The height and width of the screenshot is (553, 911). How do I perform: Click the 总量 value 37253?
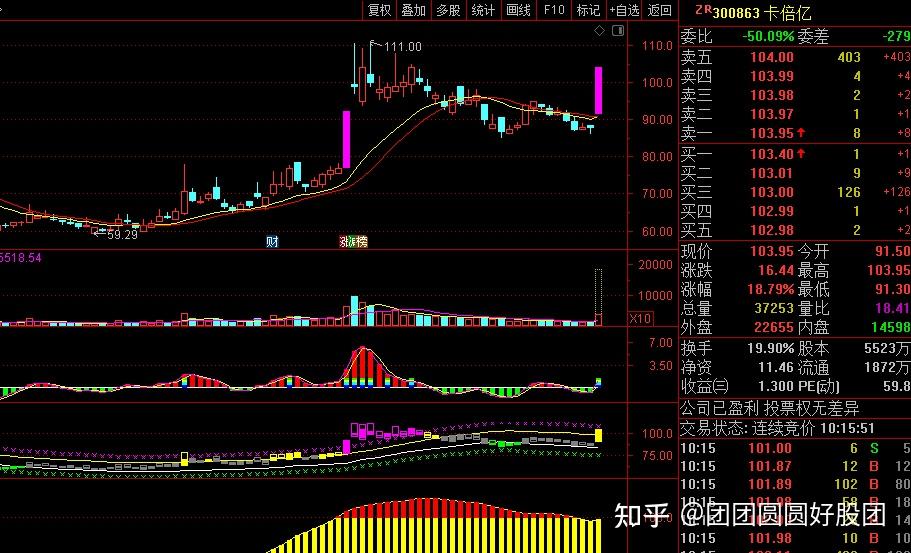point(775,308)
